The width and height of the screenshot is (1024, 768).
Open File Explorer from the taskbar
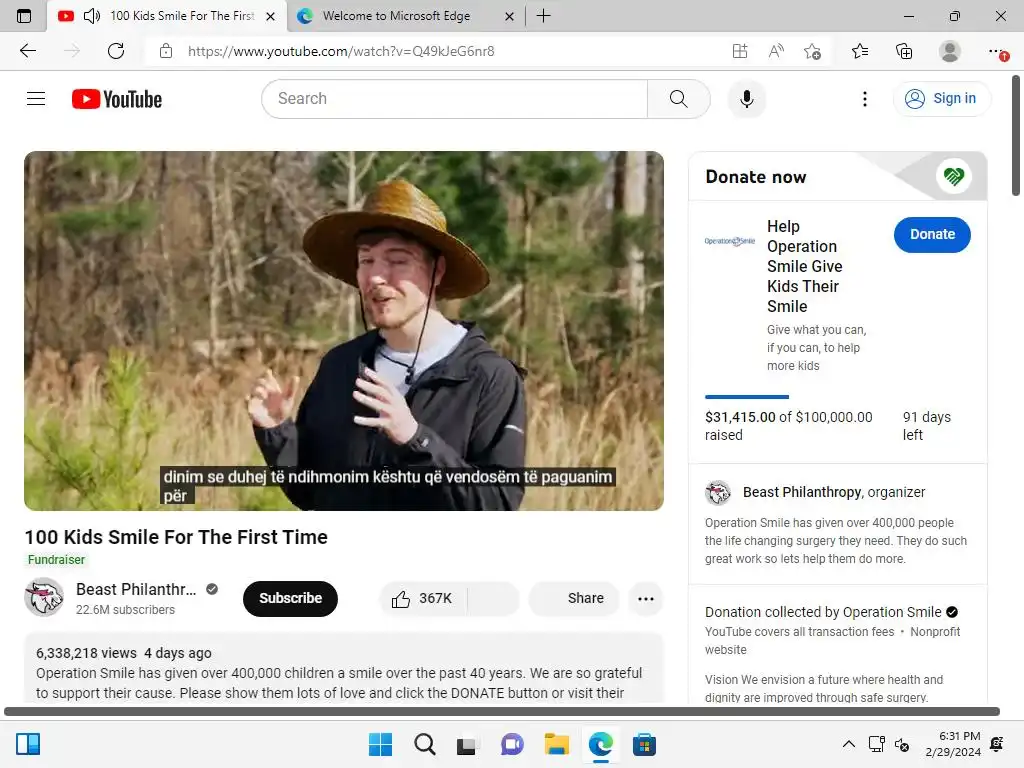pos(556,744)
